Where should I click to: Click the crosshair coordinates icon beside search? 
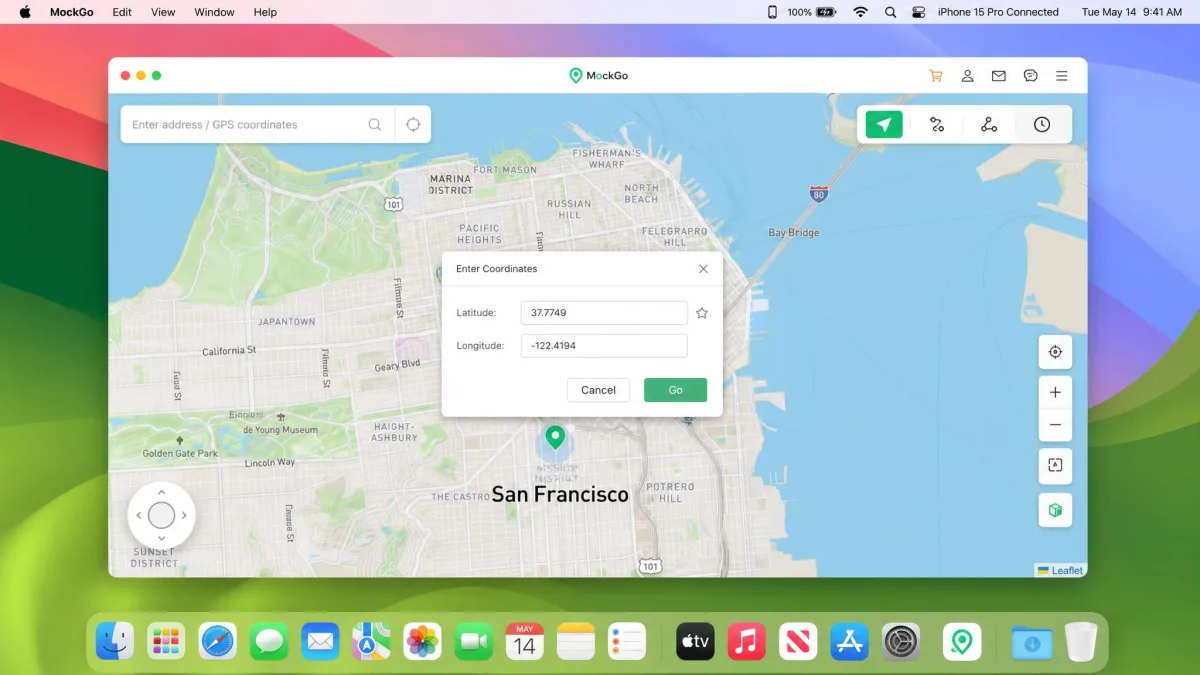413,125
